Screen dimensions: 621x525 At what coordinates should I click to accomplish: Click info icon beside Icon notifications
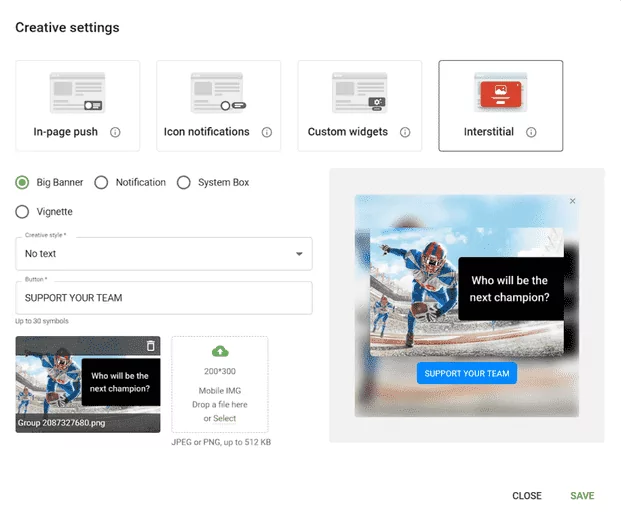pyautogui.click(x=267, y=132)
